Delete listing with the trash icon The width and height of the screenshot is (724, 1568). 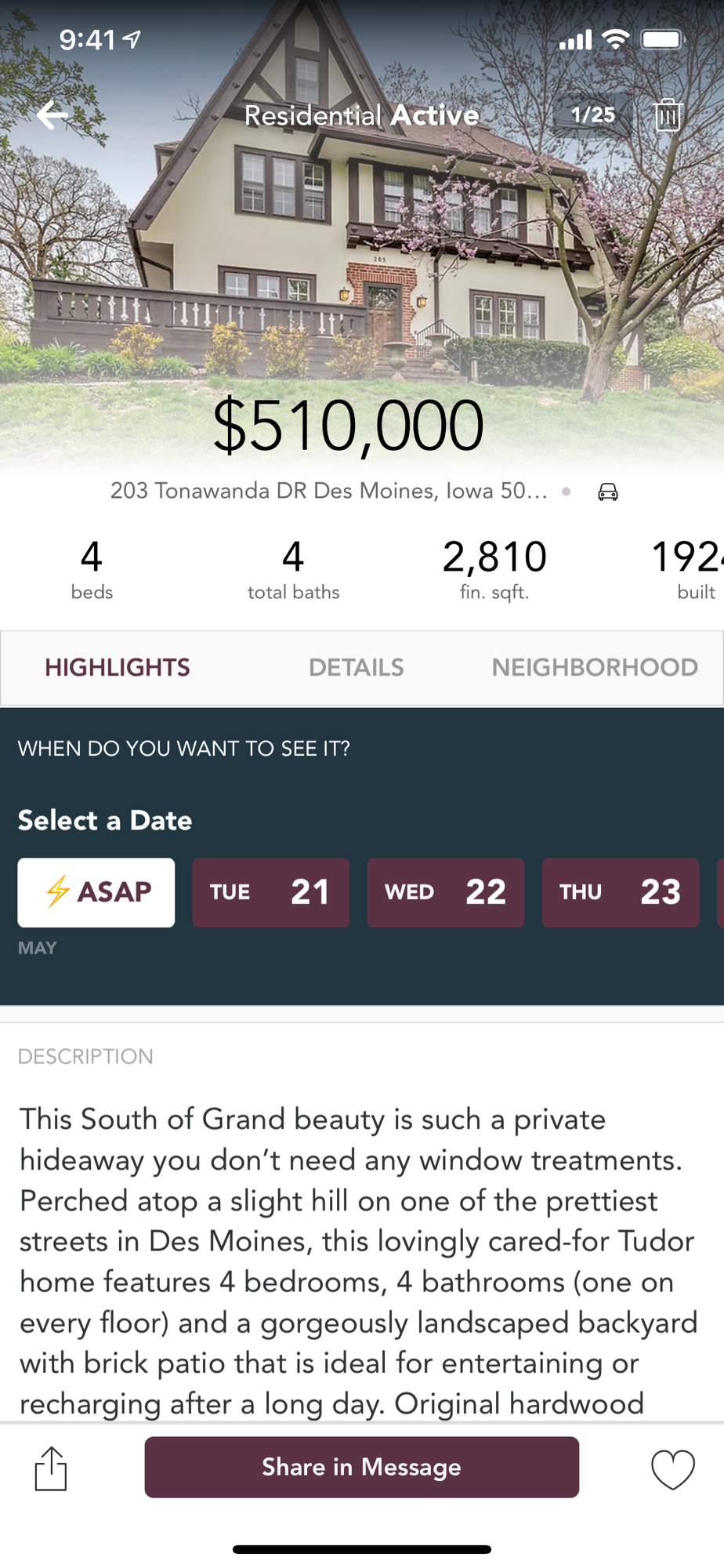pos(668,114)
